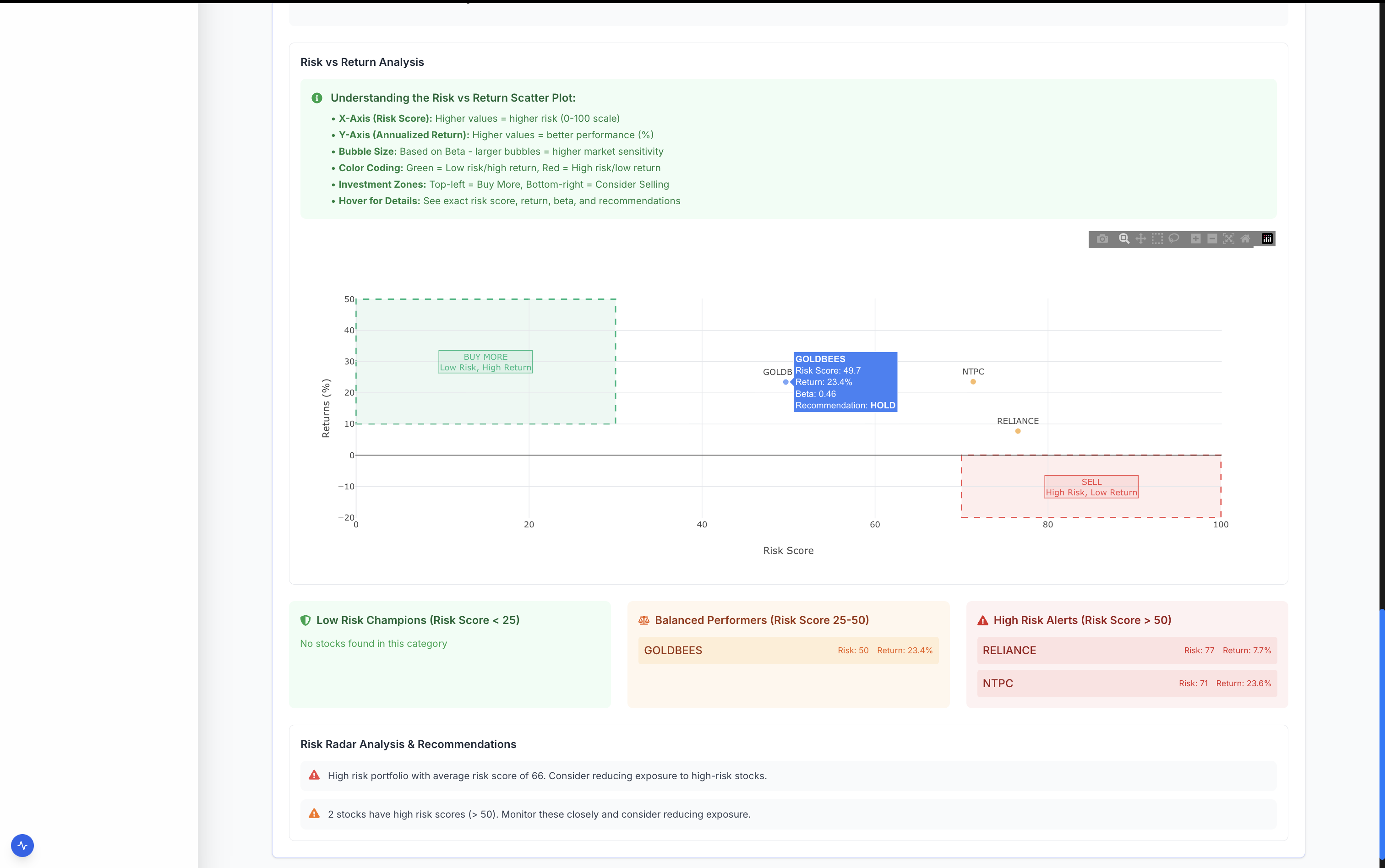Click the Zoom In plus icon
This screenshot has height=868, width=1385.
click(x=1195, y=239)
